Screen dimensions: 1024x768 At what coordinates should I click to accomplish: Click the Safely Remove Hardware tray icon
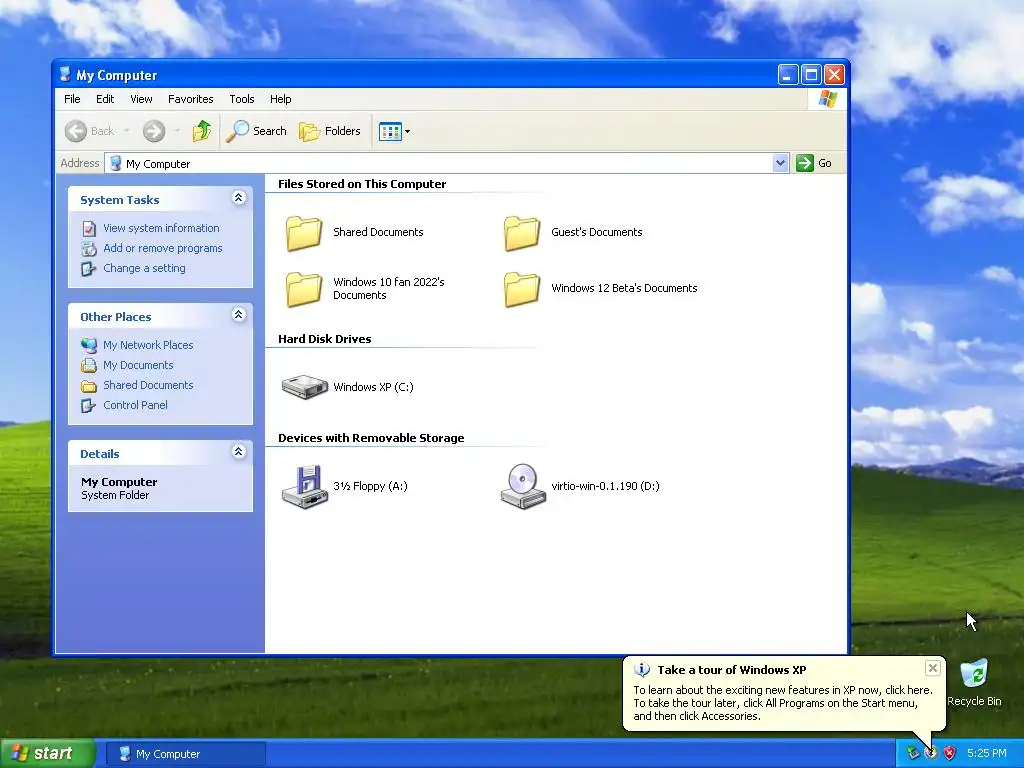(x=913, y=754)
